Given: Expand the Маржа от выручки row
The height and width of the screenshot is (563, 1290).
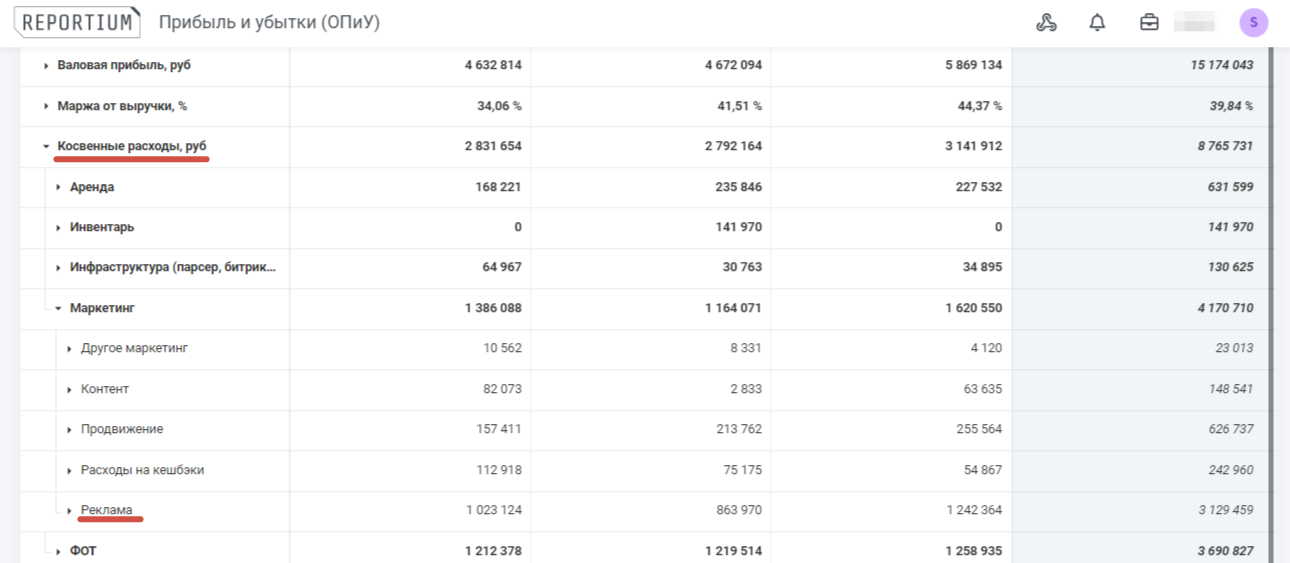Looking at the screenshot, I should coord(46,106).
